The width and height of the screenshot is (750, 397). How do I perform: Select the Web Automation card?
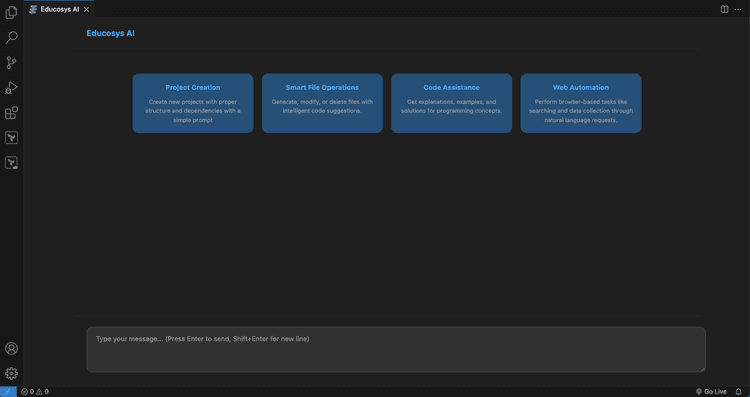point(581,103)
